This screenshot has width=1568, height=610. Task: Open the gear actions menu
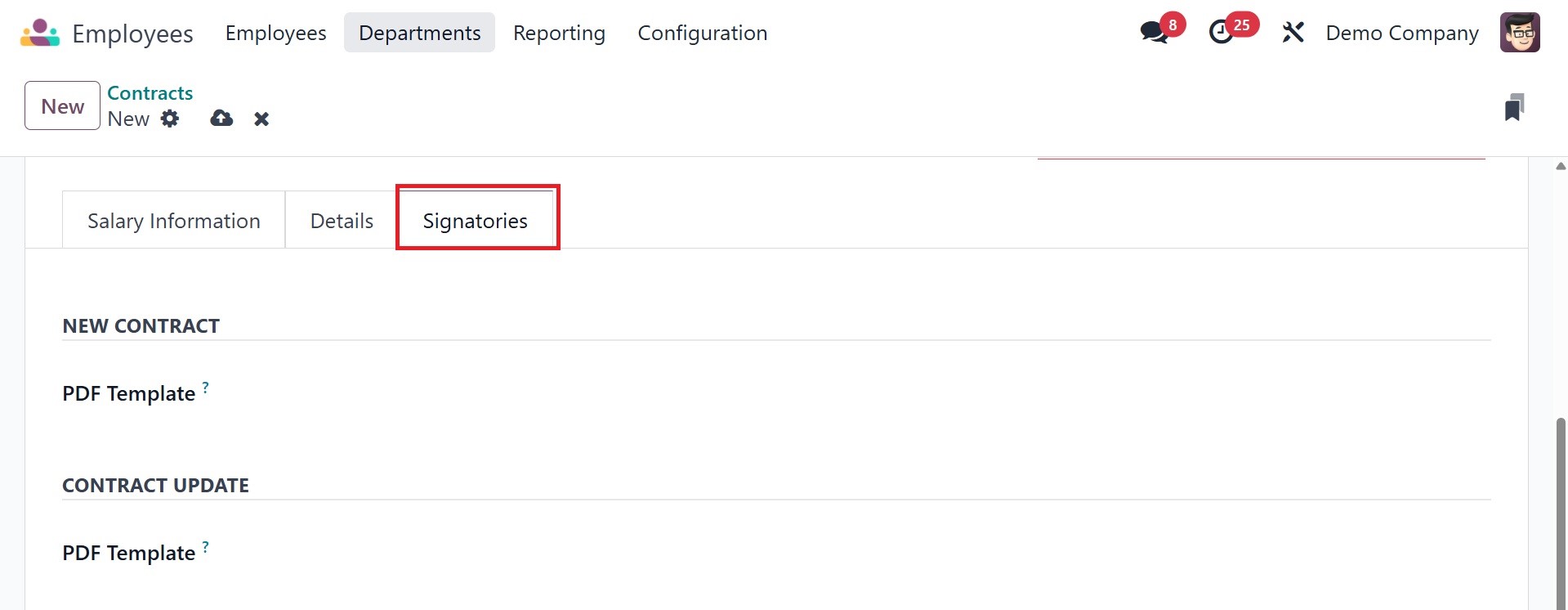[170, 119]
